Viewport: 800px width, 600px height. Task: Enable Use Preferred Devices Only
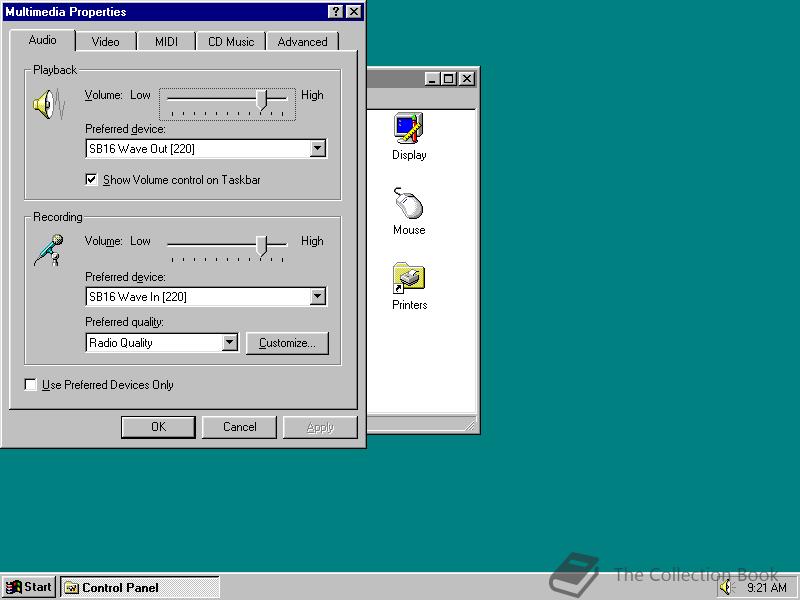point(31,384)
